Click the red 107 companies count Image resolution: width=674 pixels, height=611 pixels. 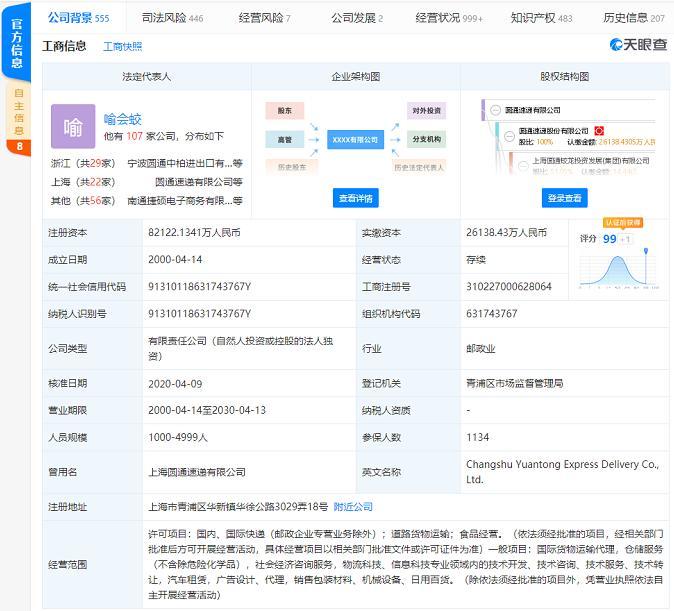coord(134,136)
